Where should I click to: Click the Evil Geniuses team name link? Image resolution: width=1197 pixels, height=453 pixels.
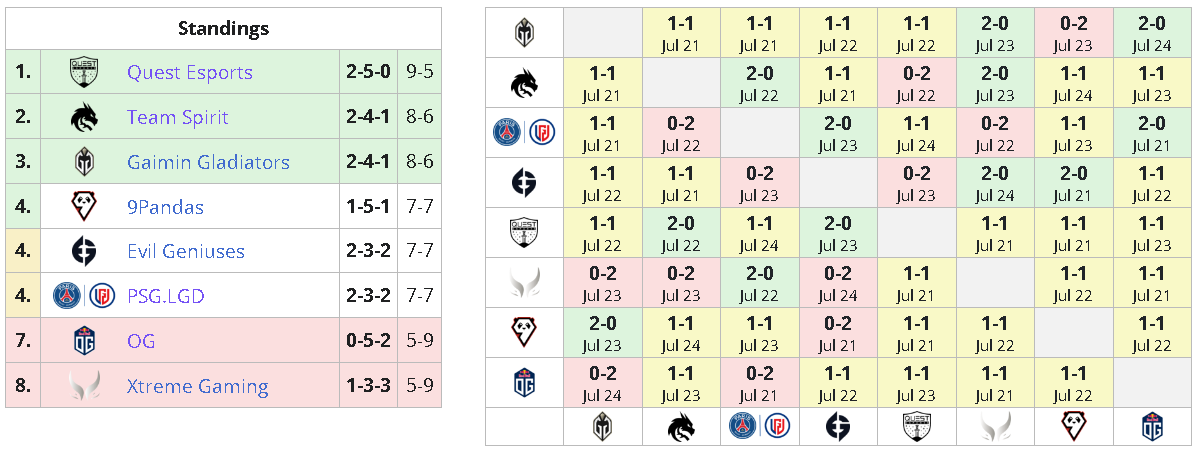click(x=186, y=251)
